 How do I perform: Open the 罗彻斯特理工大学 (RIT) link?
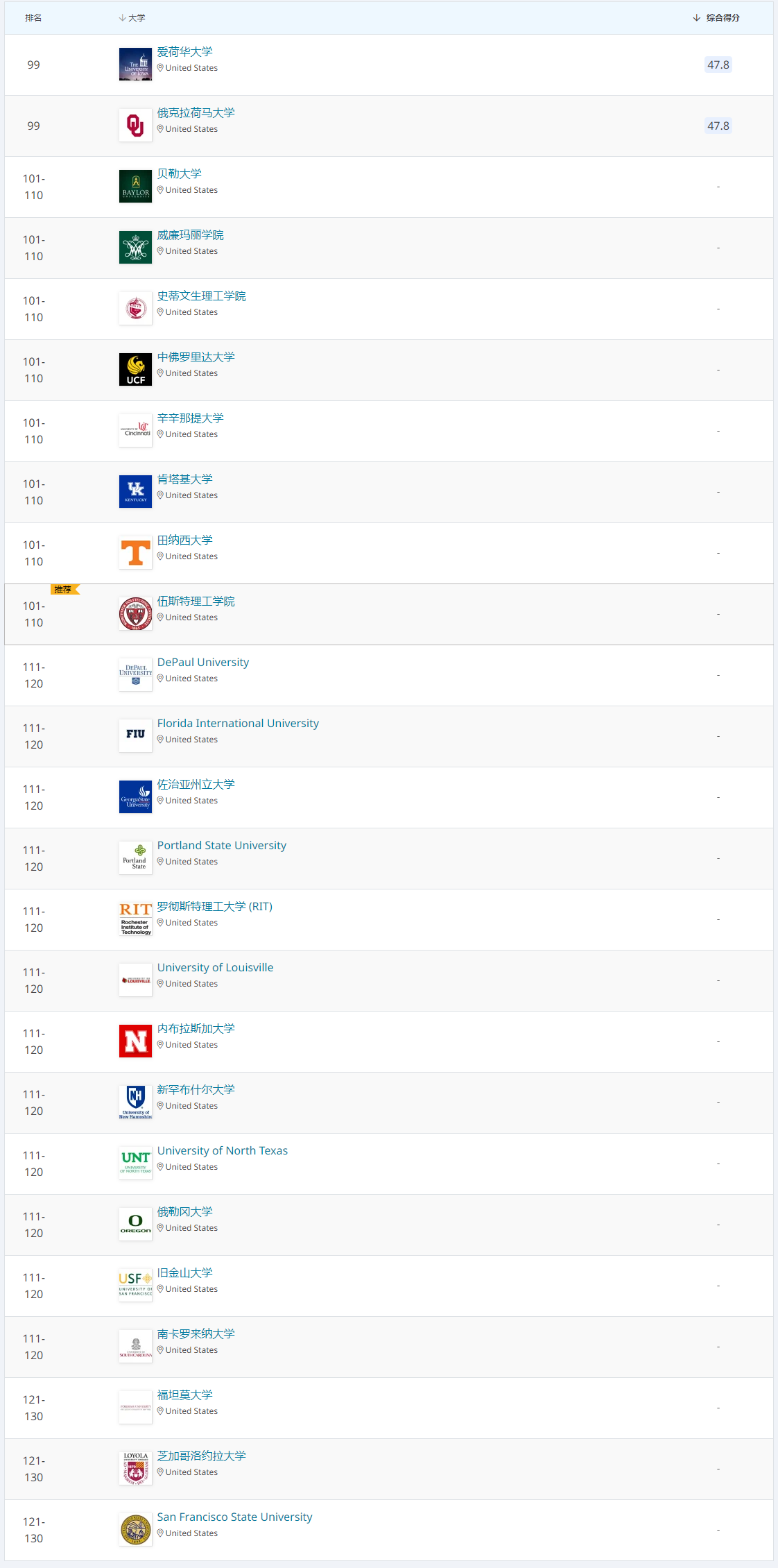[x=215, y=907]
